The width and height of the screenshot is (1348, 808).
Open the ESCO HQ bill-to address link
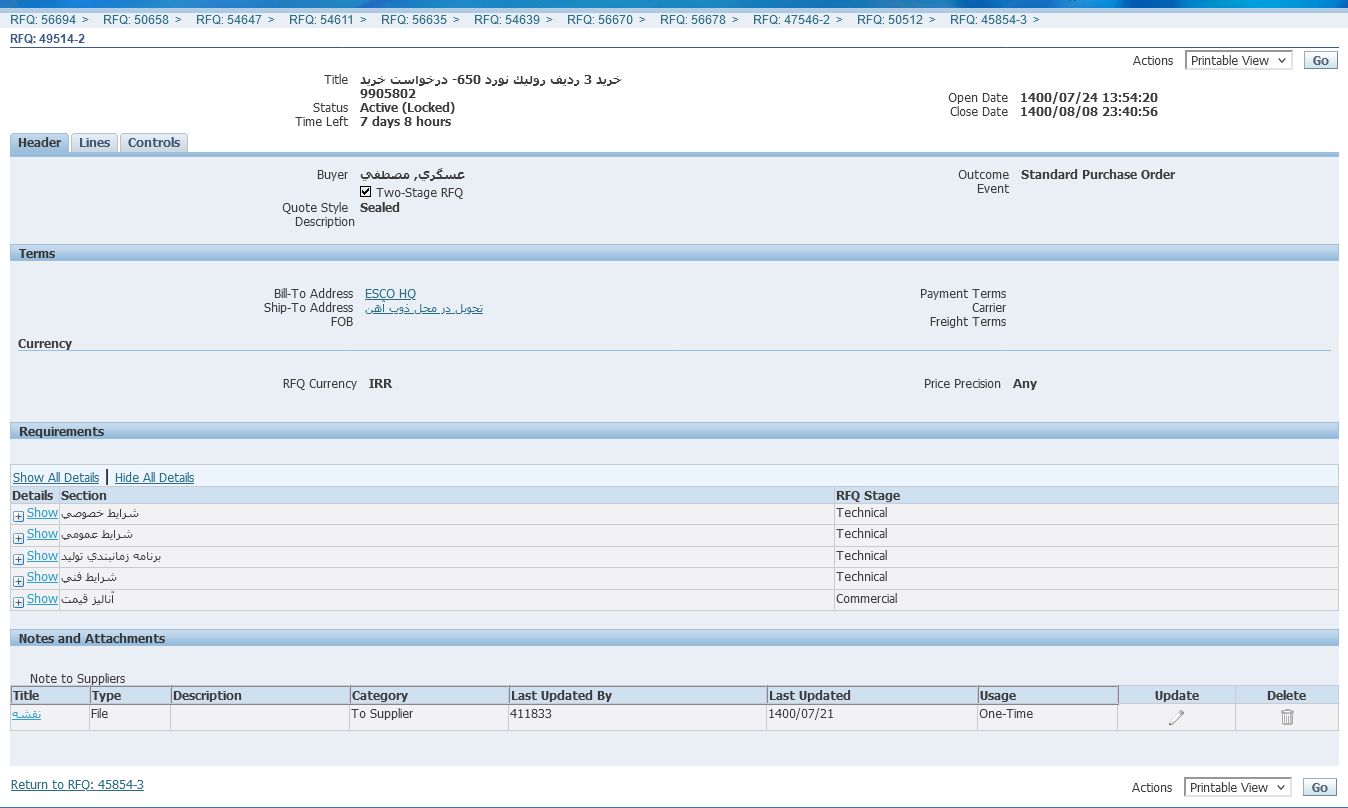(390, 293)
